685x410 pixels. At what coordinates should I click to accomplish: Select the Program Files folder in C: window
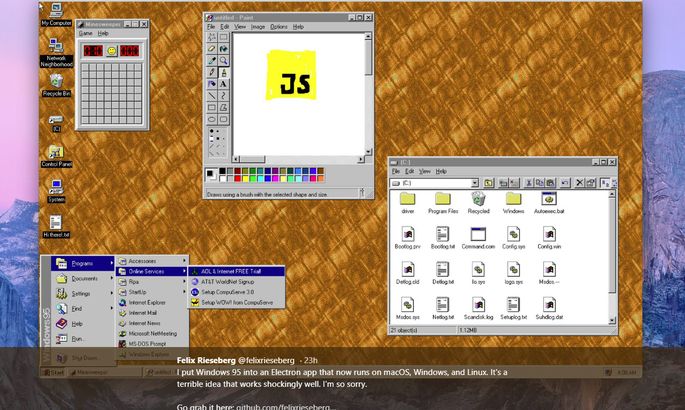(x=443, y=203)
